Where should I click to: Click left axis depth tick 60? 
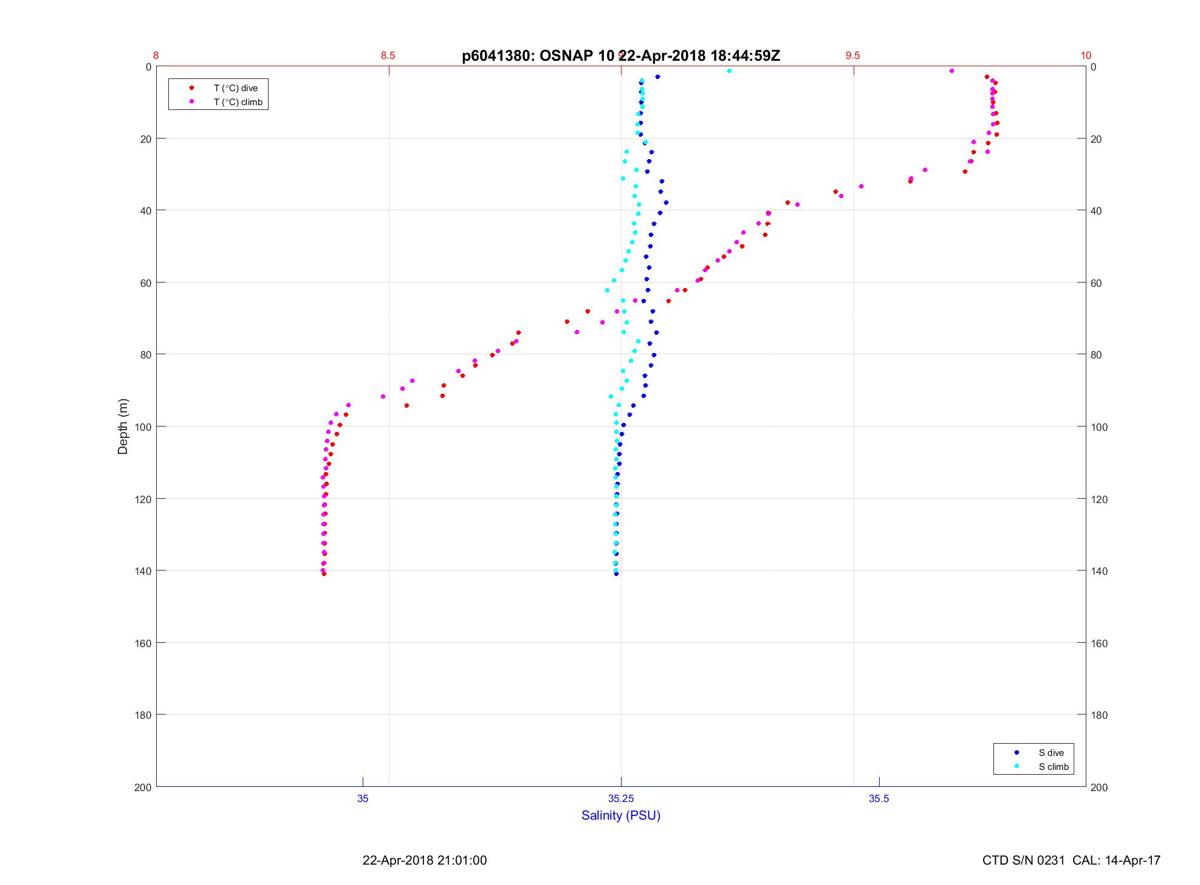coord(145,283)
